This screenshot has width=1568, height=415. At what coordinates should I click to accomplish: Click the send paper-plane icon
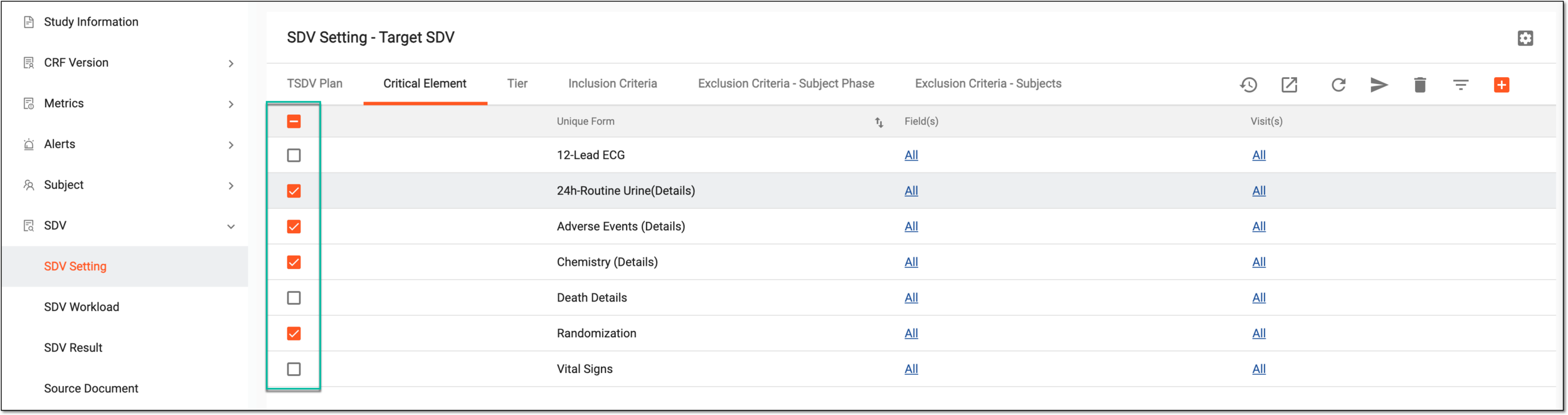click(x=1379, y=85)
